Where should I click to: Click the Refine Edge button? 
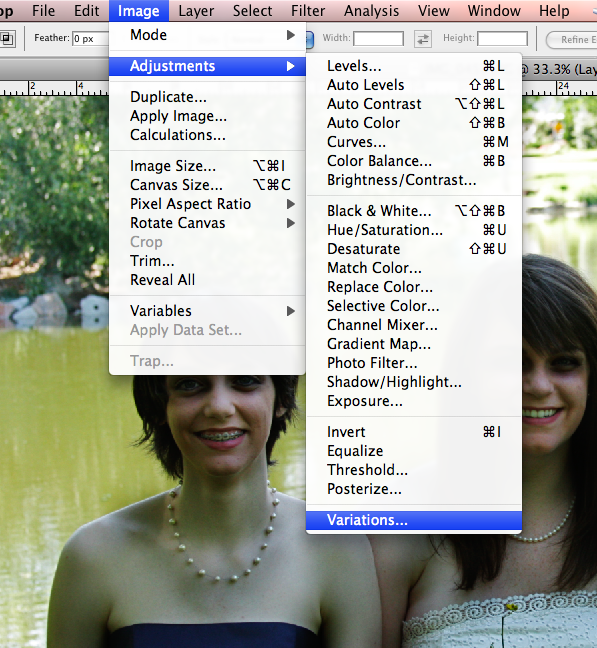click(572, 40)
